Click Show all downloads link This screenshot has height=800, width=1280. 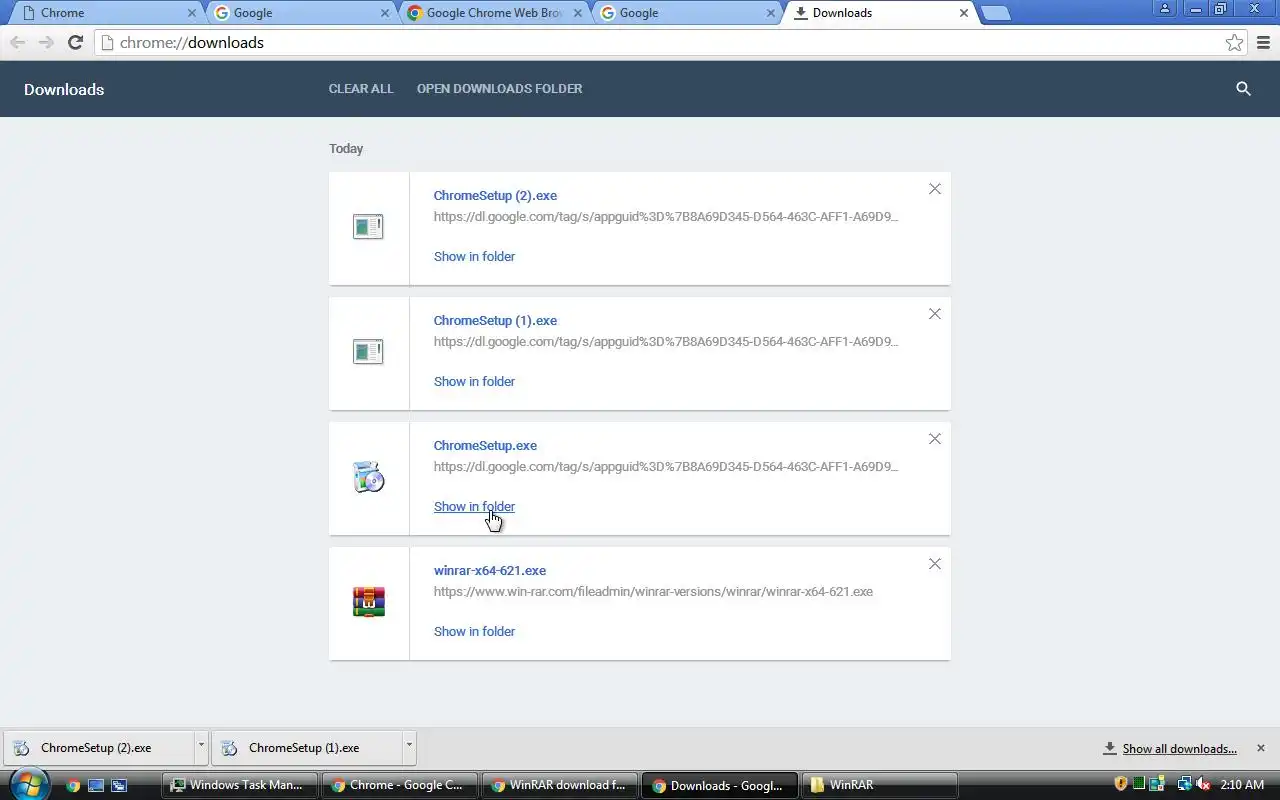(x=1179, y=748)
